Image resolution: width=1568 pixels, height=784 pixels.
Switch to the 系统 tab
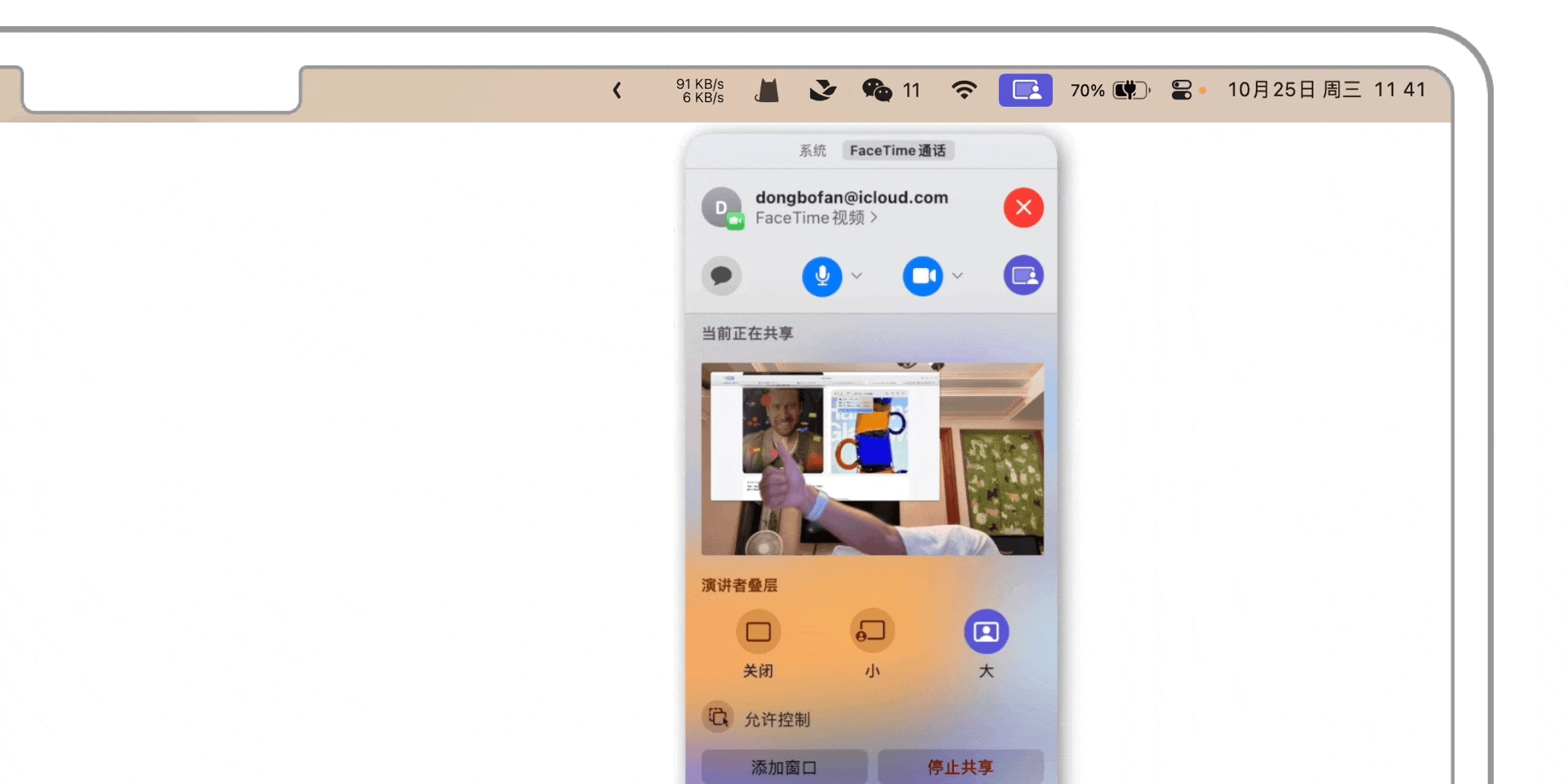[x=813, y=150]
